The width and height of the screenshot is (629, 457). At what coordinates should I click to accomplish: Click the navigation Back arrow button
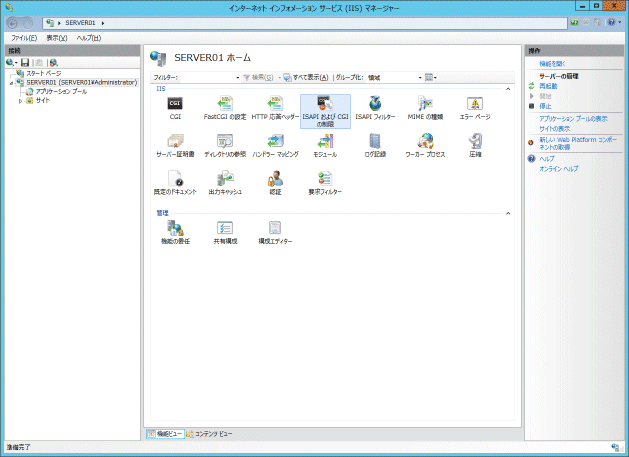click(x=12, y=24)
